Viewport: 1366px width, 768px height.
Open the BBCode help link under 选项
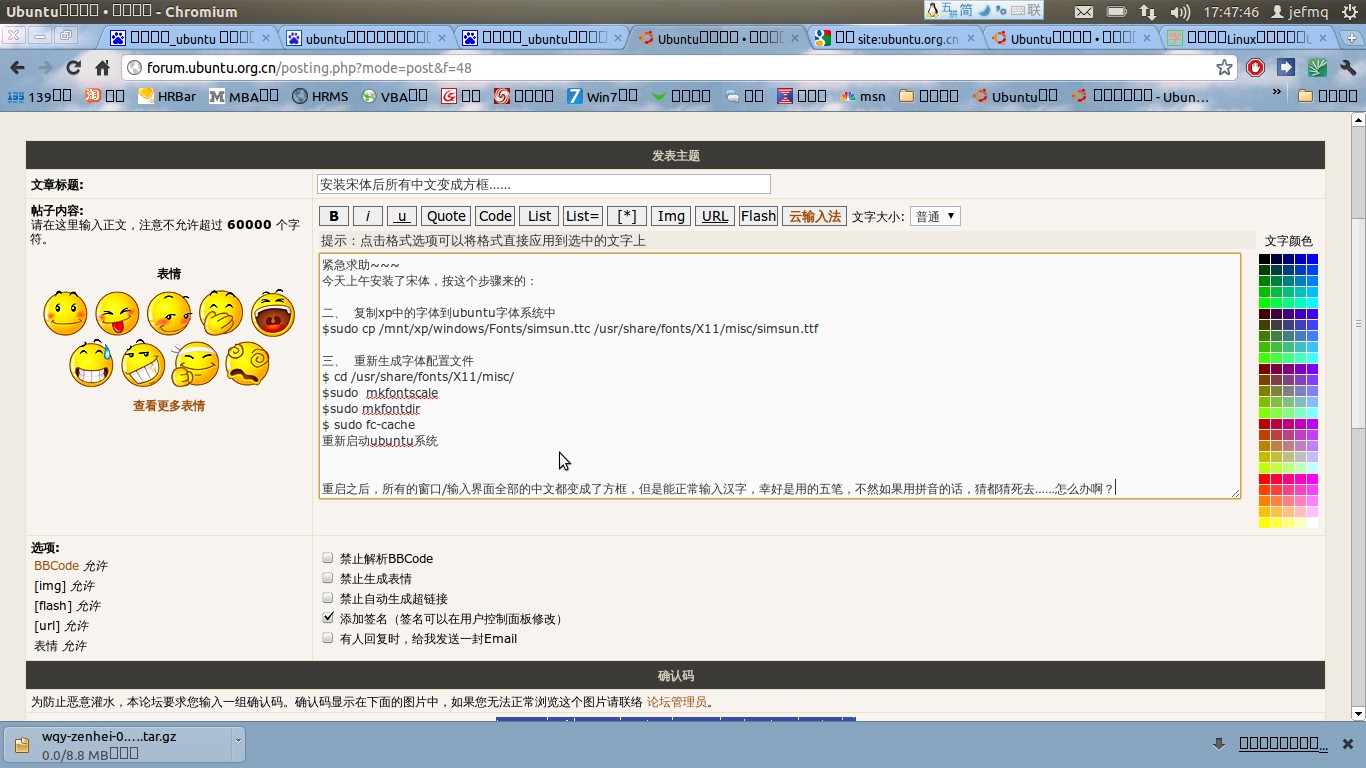(56, 566)
